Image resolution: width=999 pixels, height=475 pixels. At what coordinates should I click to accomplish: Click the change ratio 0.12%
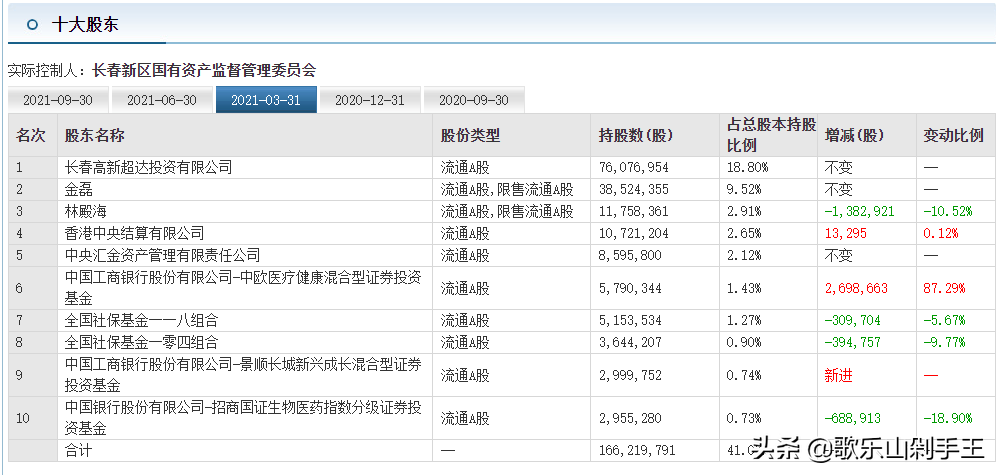[x=941, y=234]
